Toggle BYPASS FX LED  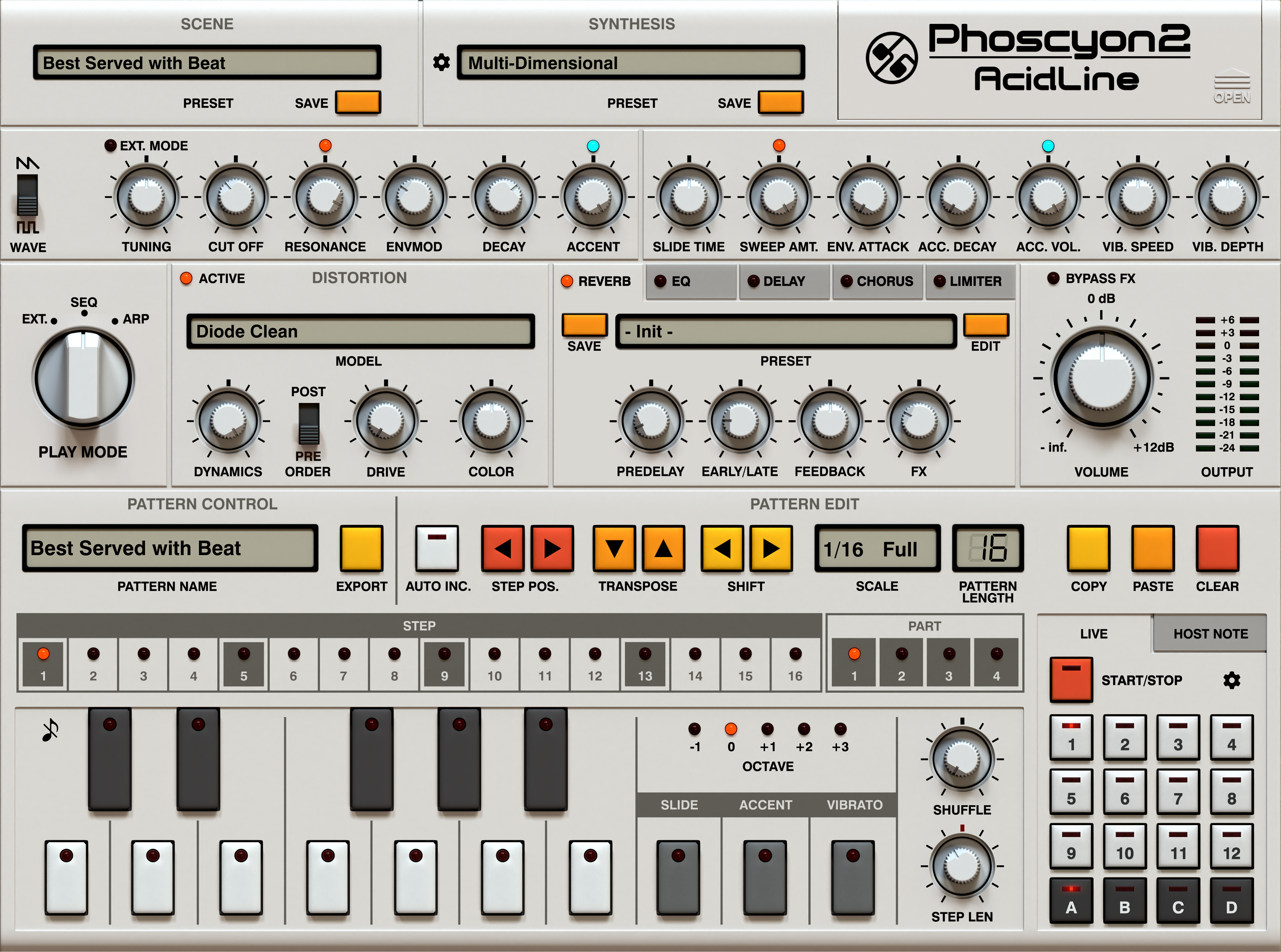[x=1053, y=278]
